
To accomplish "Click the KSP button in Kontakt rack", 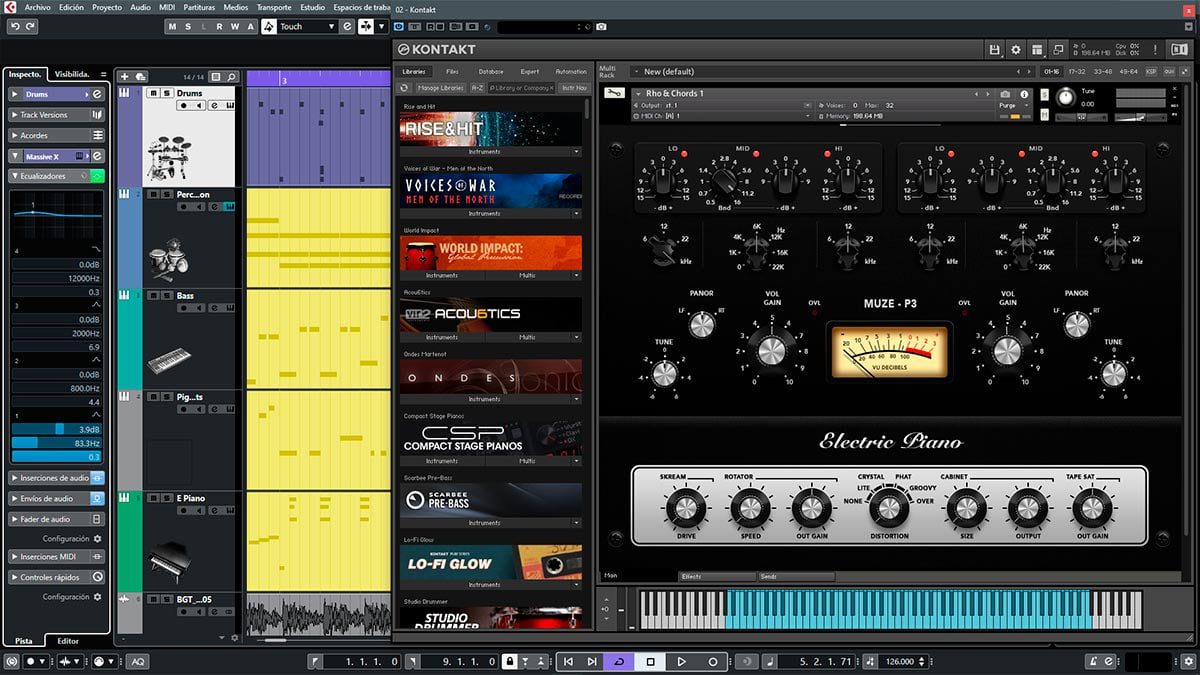I will [x=1151, y=72].
